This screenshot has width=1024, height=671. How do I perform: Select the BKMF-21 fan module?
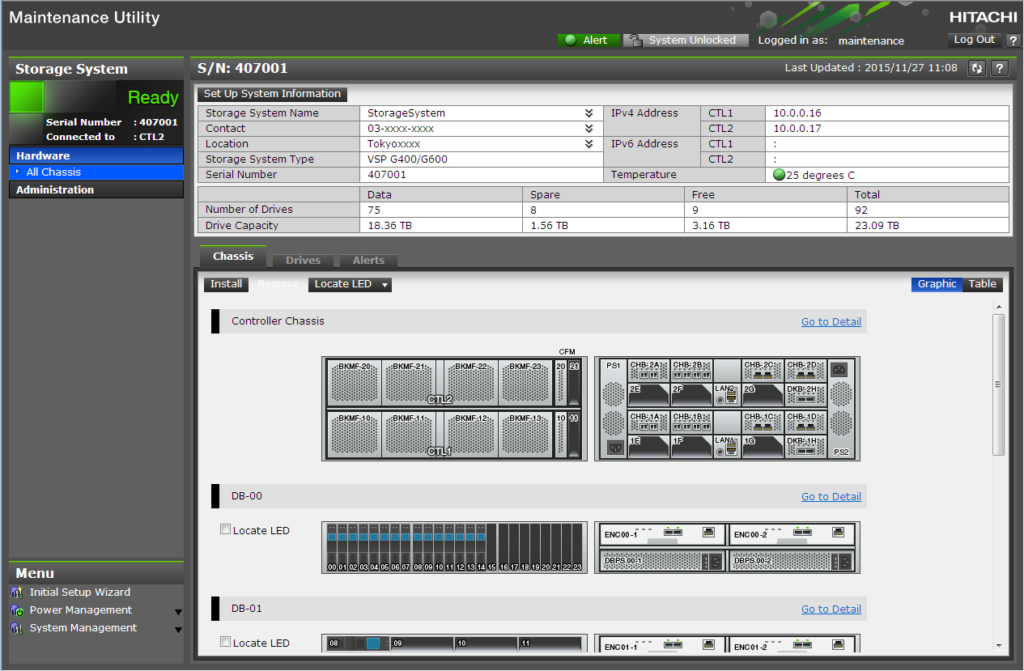(x=409, y=383)
